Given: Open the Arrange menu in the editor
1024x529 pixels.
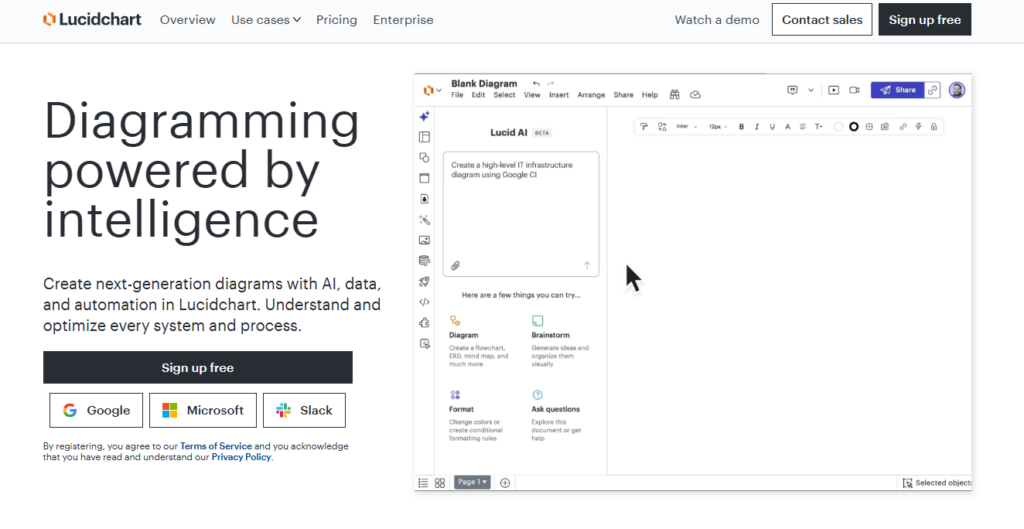Looking at the screenshot, I should (591, 95).
